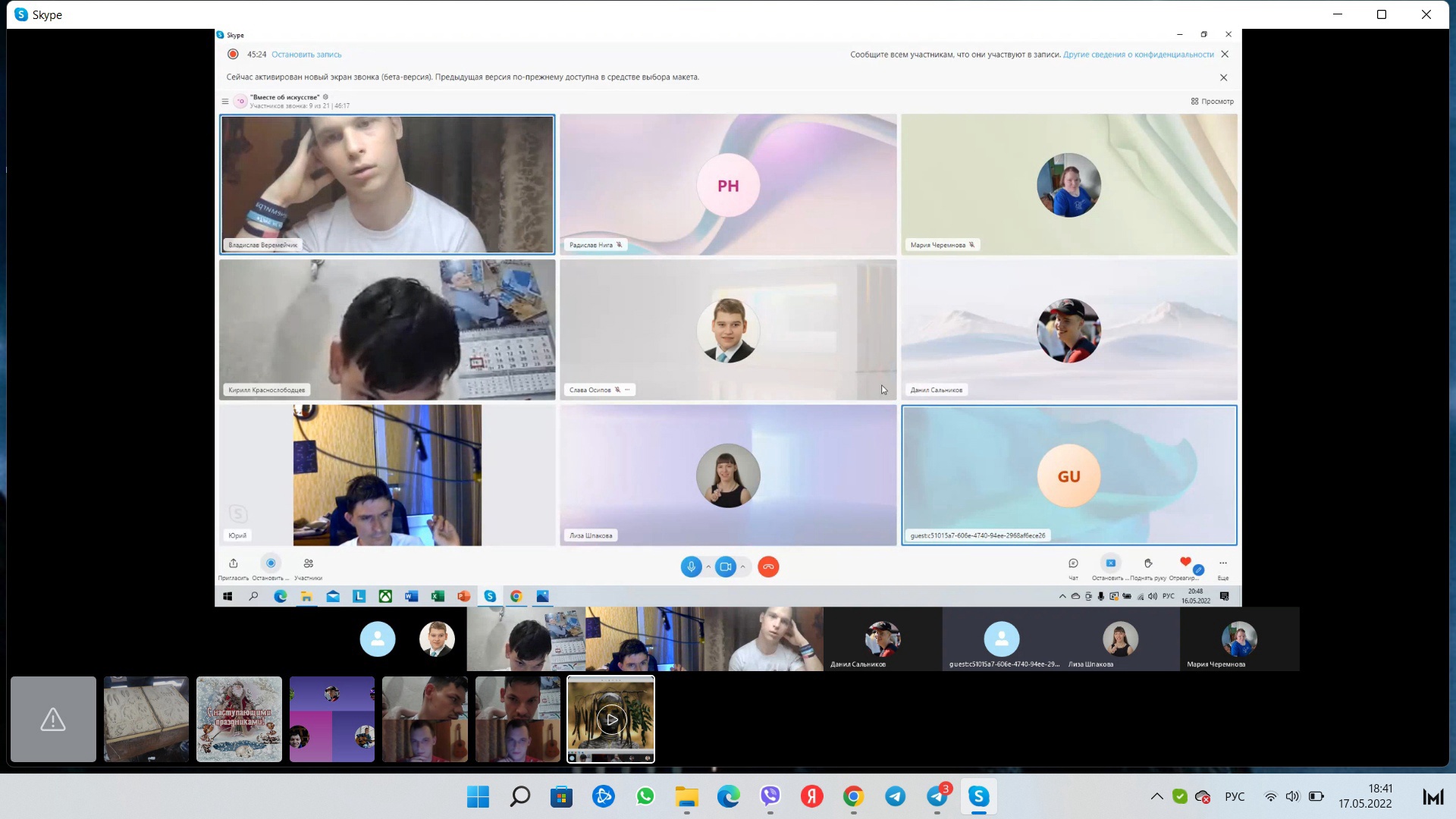This screenshot has width=1456, height=819.
Task: Open the More (Еще) three-dots menu
Action: click(x=1222, y=563)
